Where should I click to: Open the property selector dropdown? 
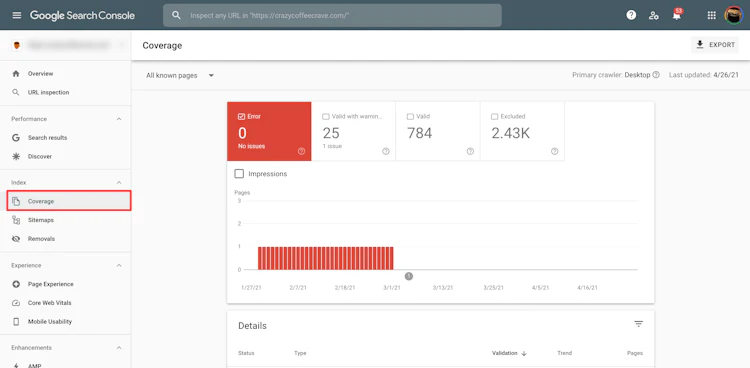pos(66,45)
